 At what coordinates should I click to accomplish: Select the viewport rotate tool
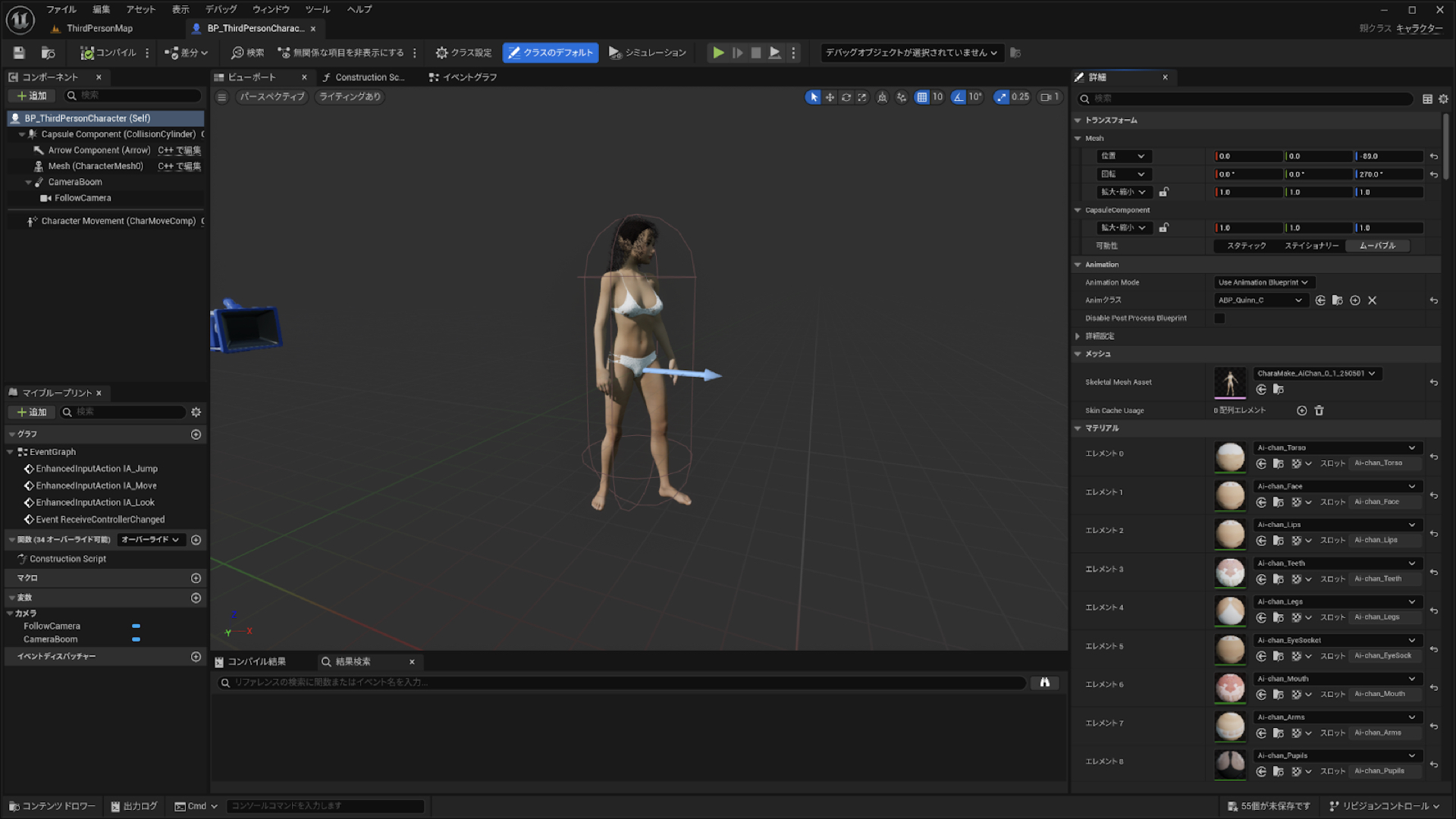(x=846, y=97)
